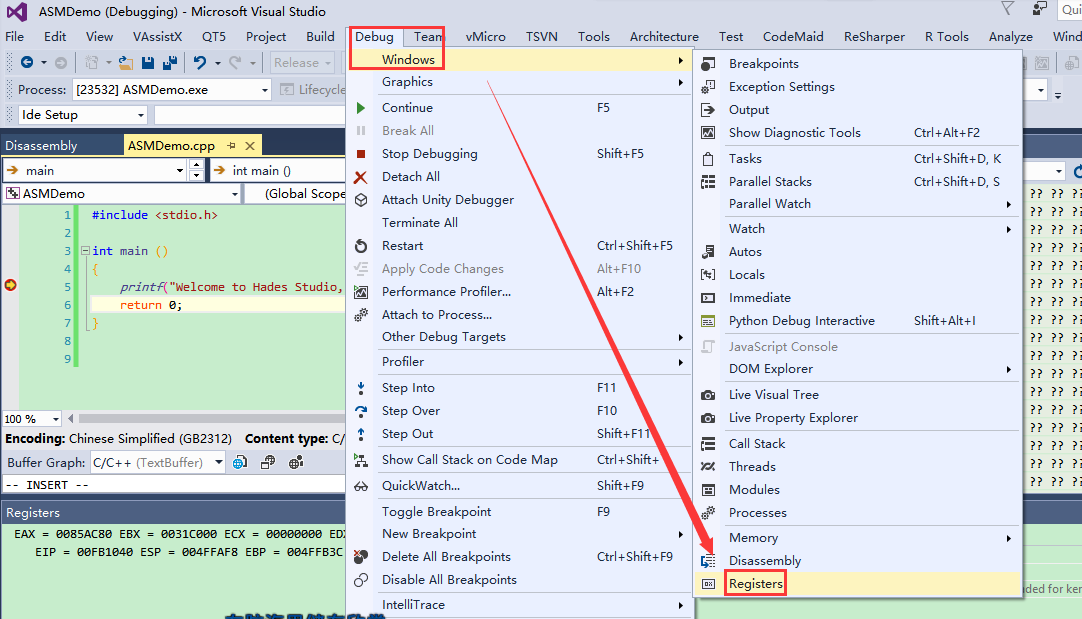Switch to the Disassembly tab
Viewport: 1082px width, 619px height.
(x=41, y=146)
